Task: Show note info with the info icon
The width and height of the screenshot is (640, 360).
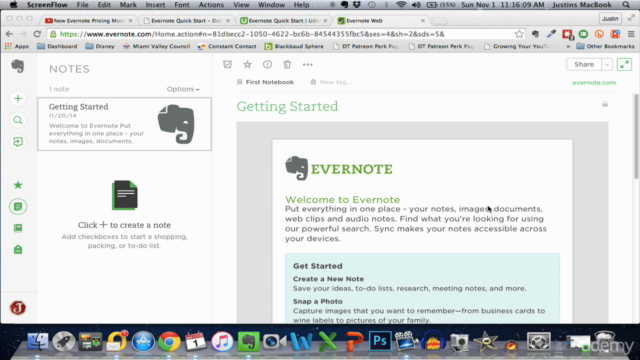Action: point(267,64)
